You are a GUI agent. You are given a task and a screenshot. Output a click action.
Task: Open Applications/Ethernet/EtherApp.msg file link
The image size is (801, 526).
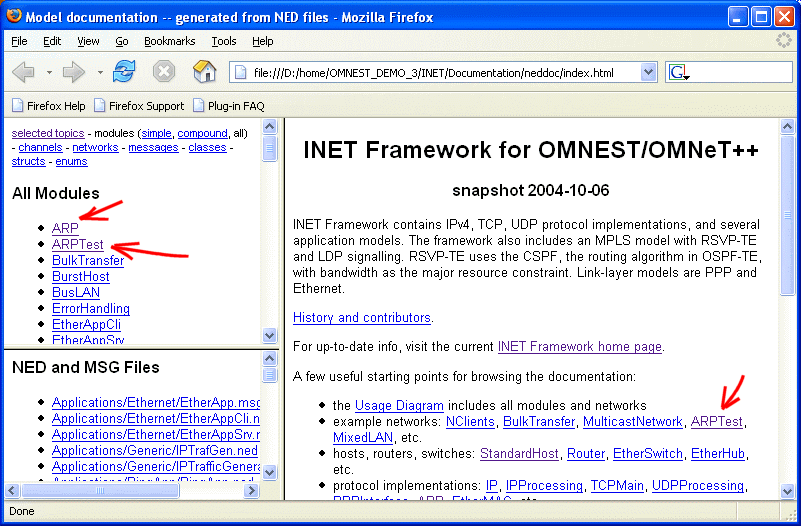156,402
